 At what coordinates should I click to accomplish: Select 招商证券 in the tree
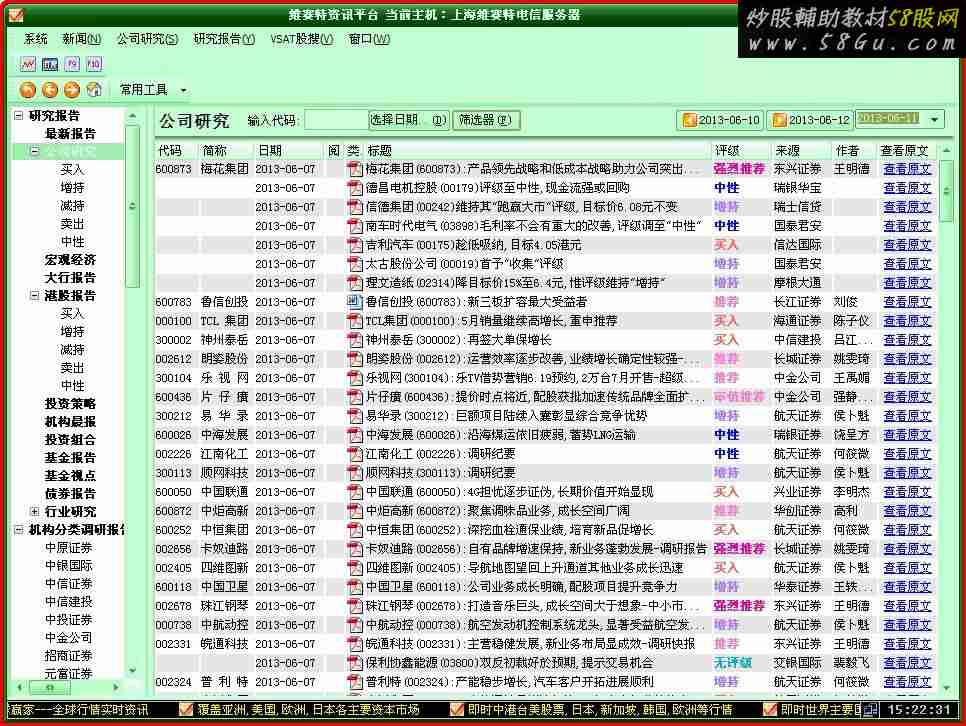[69, 656]
